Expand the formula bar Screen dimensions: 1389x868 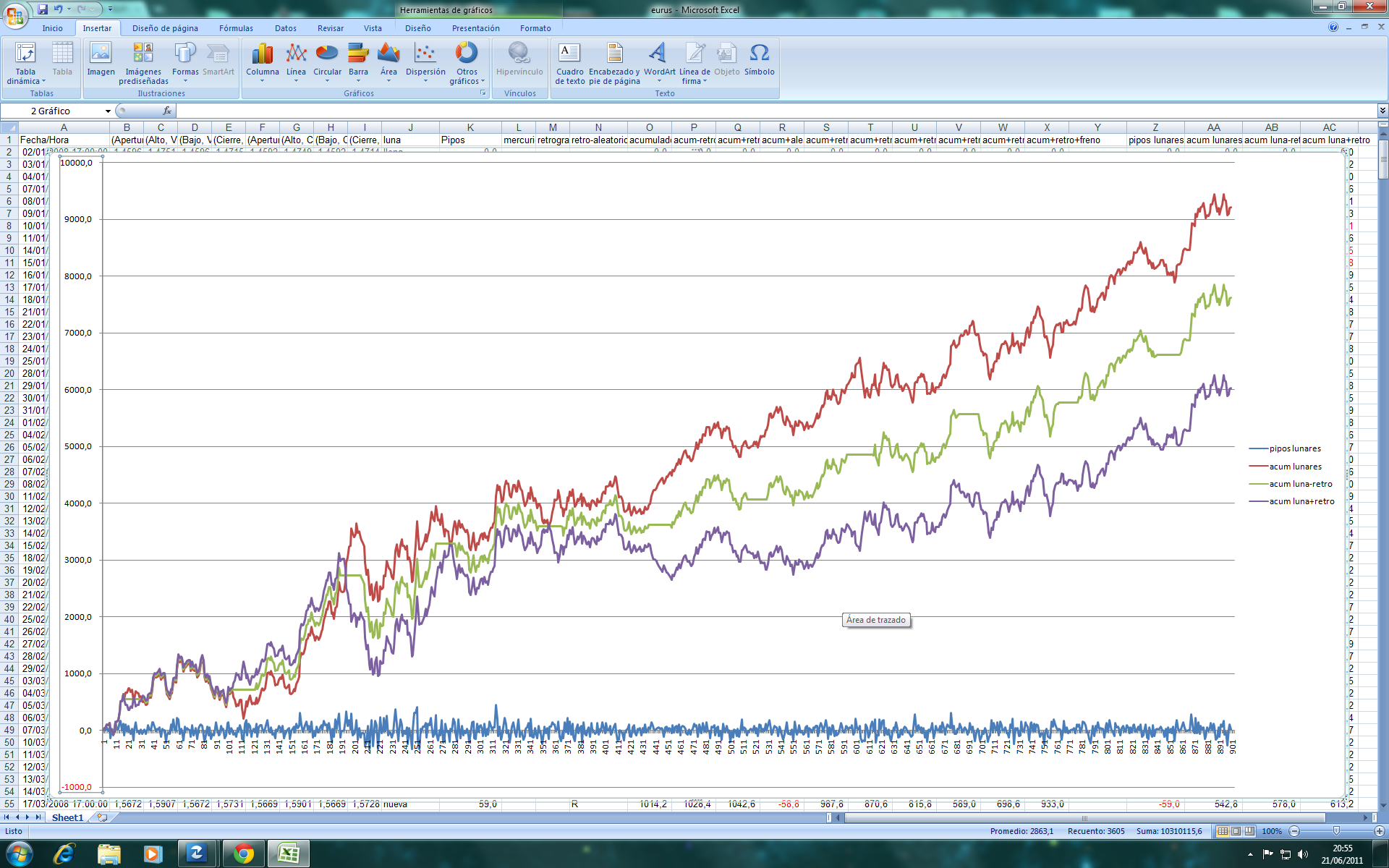click(x=1382, y=111)
